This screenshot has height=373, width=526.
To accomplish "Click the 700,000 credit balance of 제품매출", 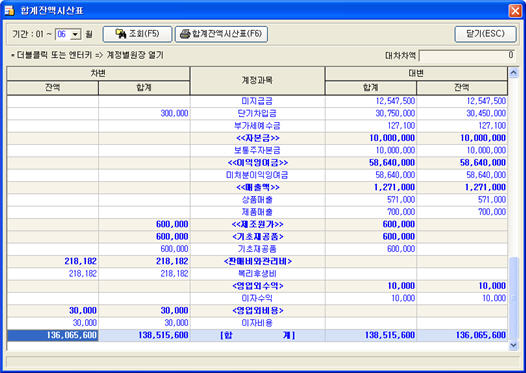I will [x=492, y=212].
